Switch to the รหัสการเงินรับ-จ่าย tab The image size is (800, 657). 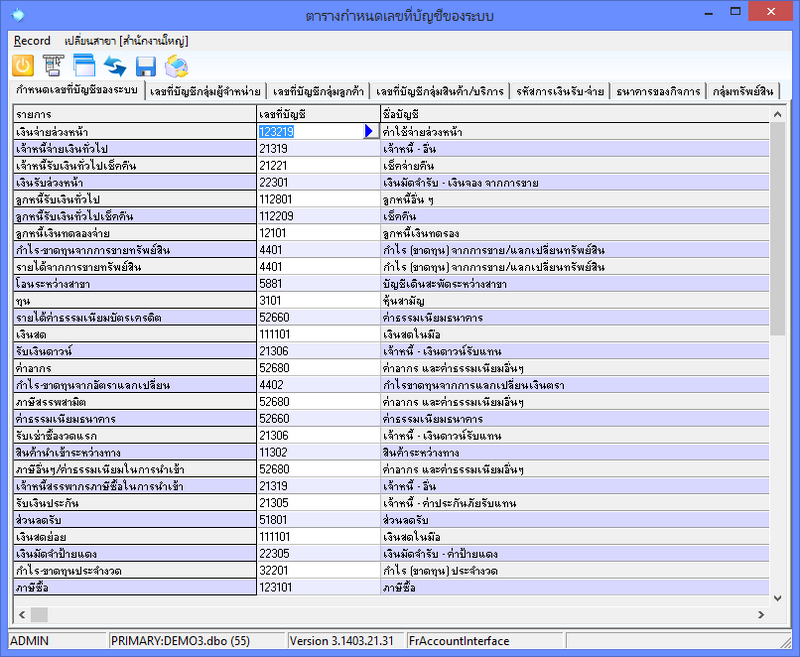560,91
